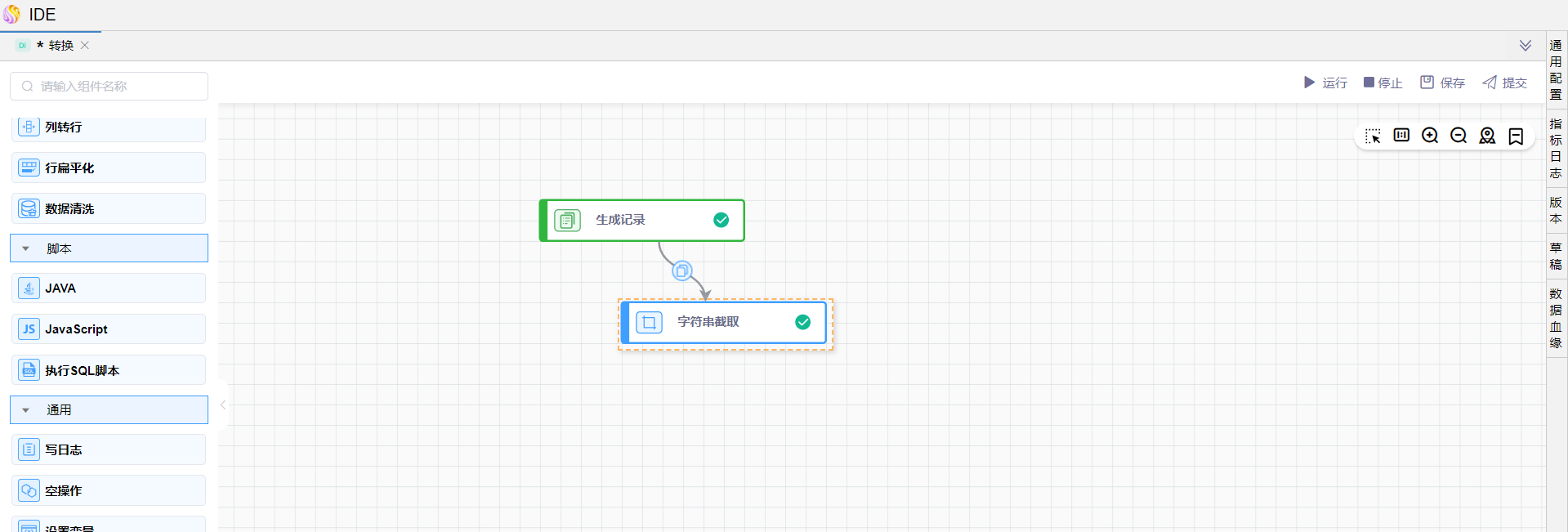Open the 数据血缘 side tab
This screenshot has height=532, width=1568.
tap(1556, 318)
